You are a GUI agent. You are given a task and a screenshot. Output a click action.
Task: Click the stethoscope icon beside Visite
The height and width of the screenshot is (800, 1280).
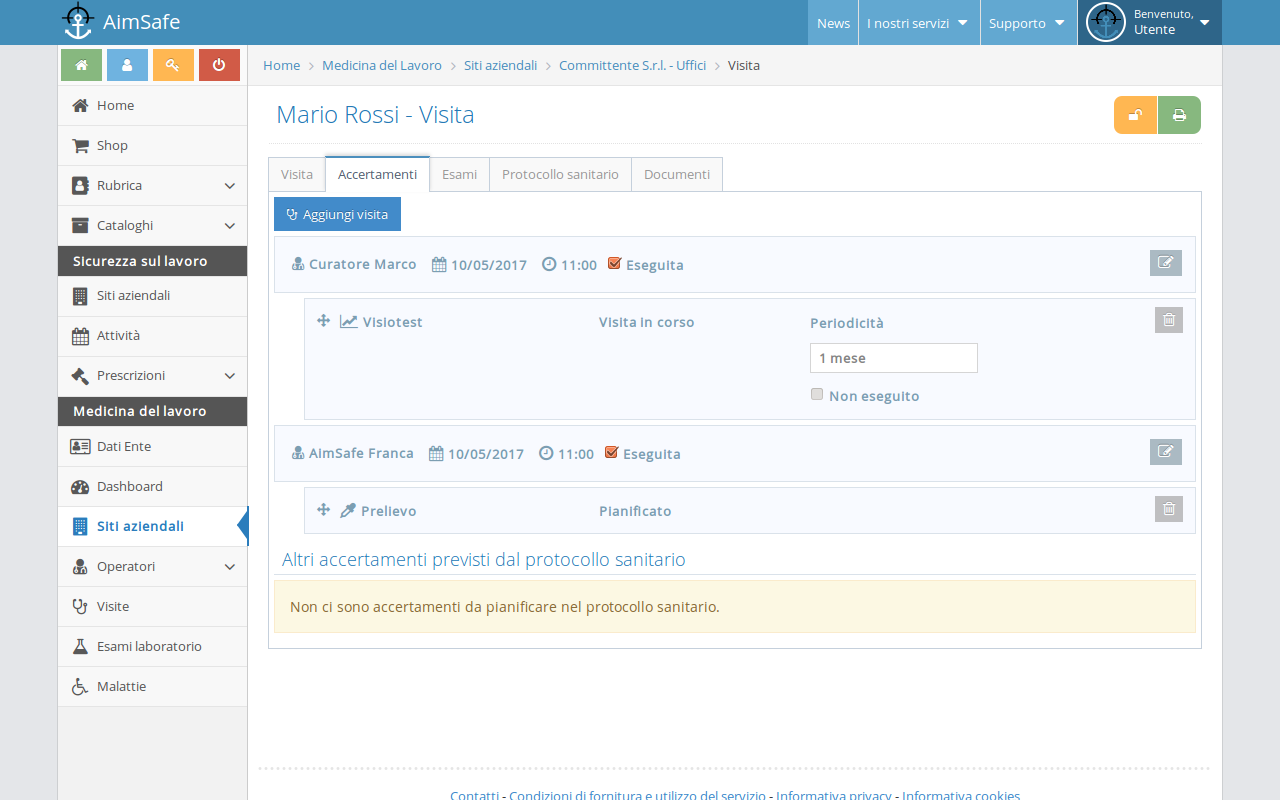[x=80, y=607]
